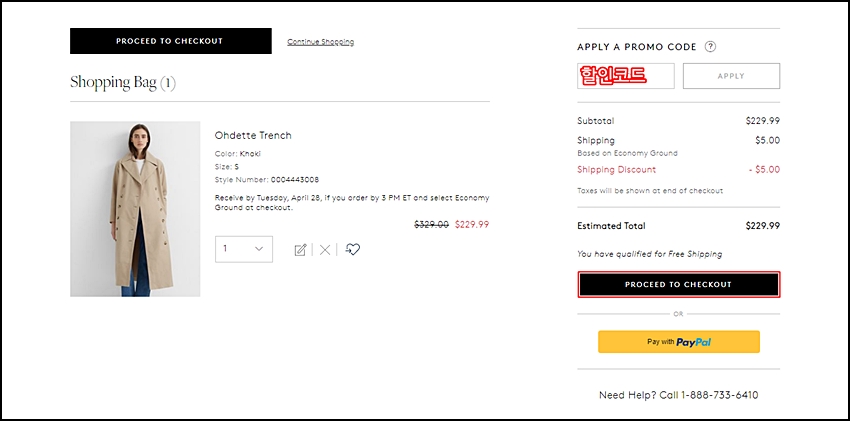Click the bag item count badge
The height and width of the screenshot is (421, 850).
tap(167, 83)
